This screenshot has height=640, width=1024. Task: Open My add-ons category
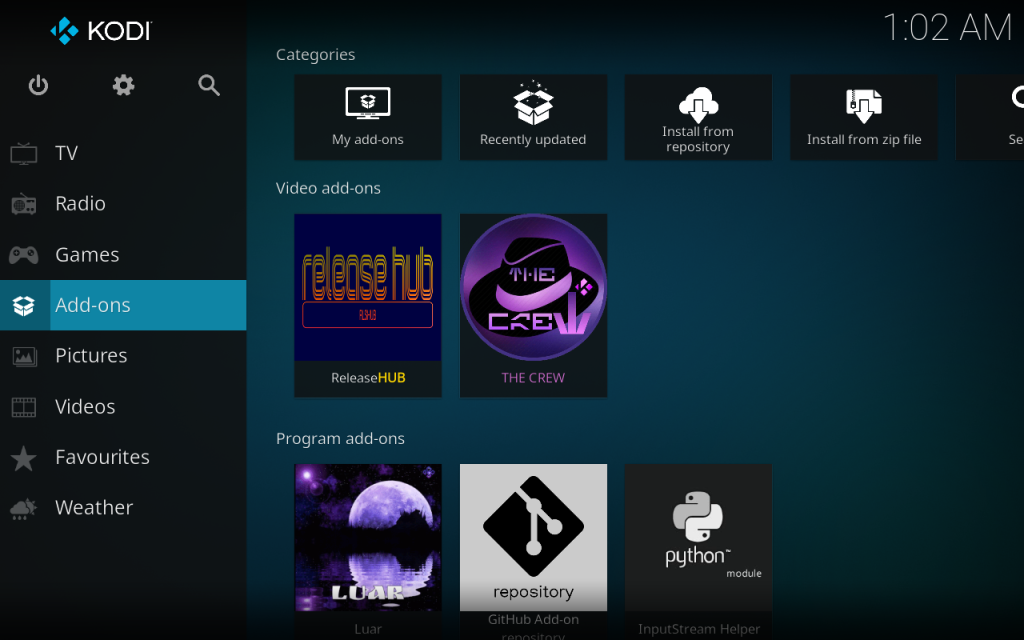[368, 117]
